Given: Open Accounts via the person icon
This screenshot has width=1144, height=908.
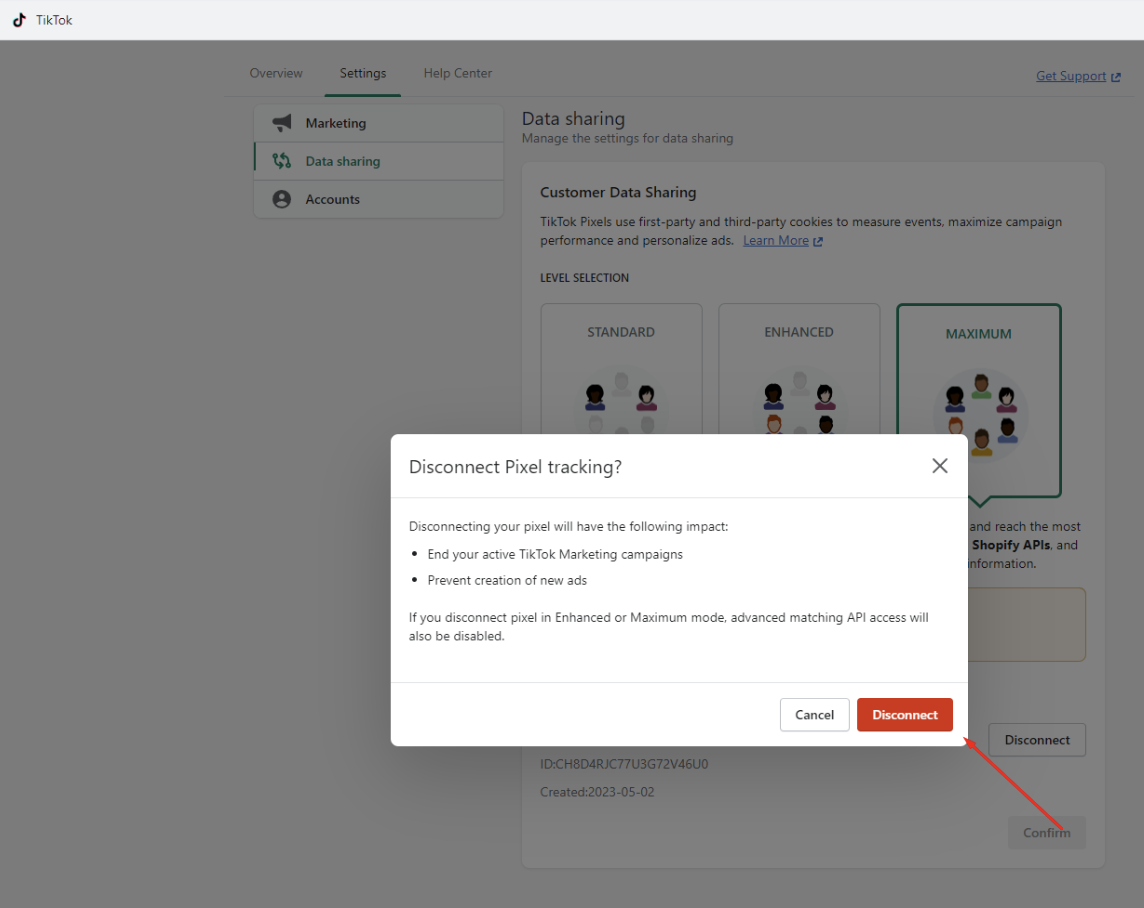Looking at the screenshot, I should click(282, 199).
